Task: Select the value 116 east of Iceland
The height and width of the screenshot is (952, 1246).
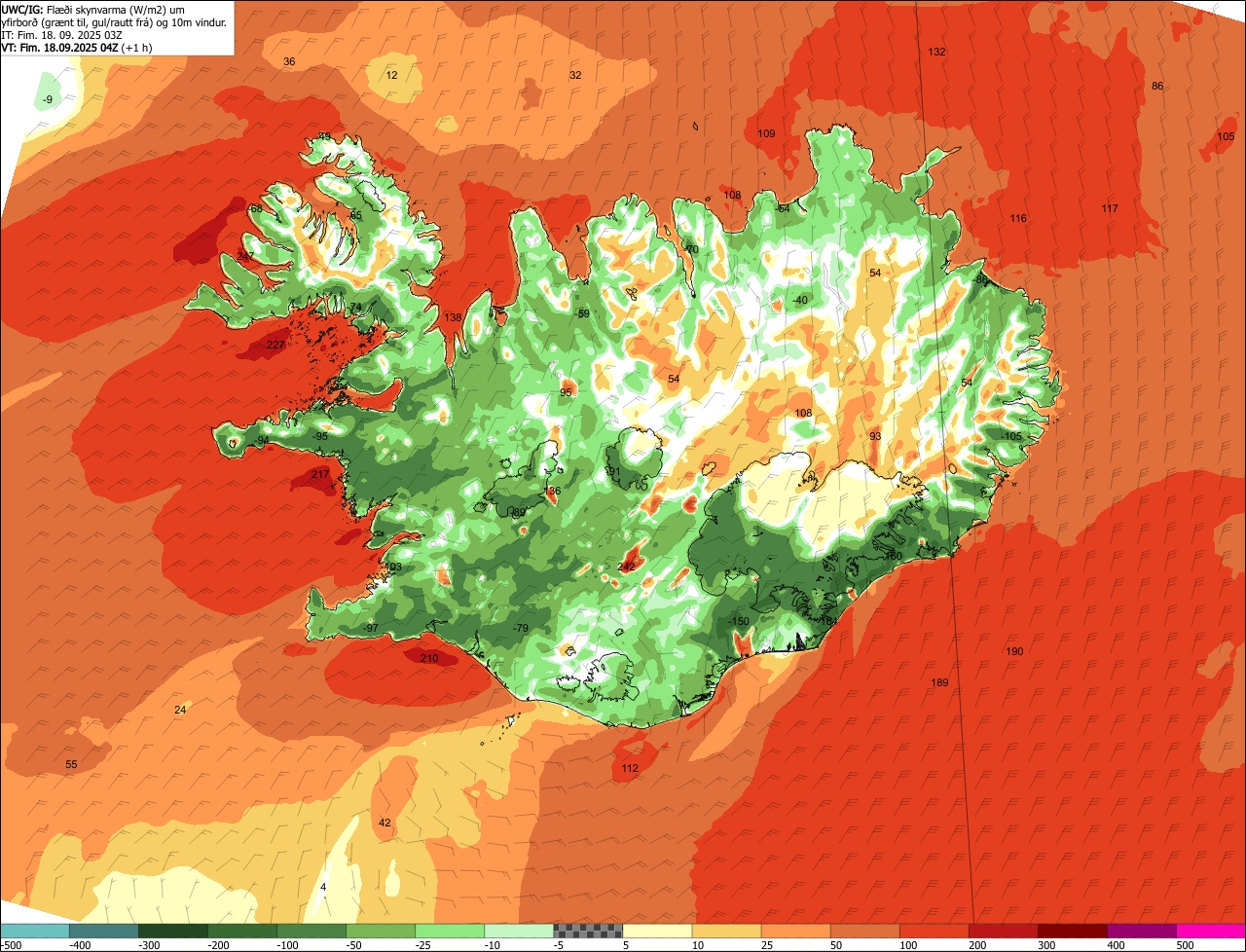Action: [x=1018, y=218]
